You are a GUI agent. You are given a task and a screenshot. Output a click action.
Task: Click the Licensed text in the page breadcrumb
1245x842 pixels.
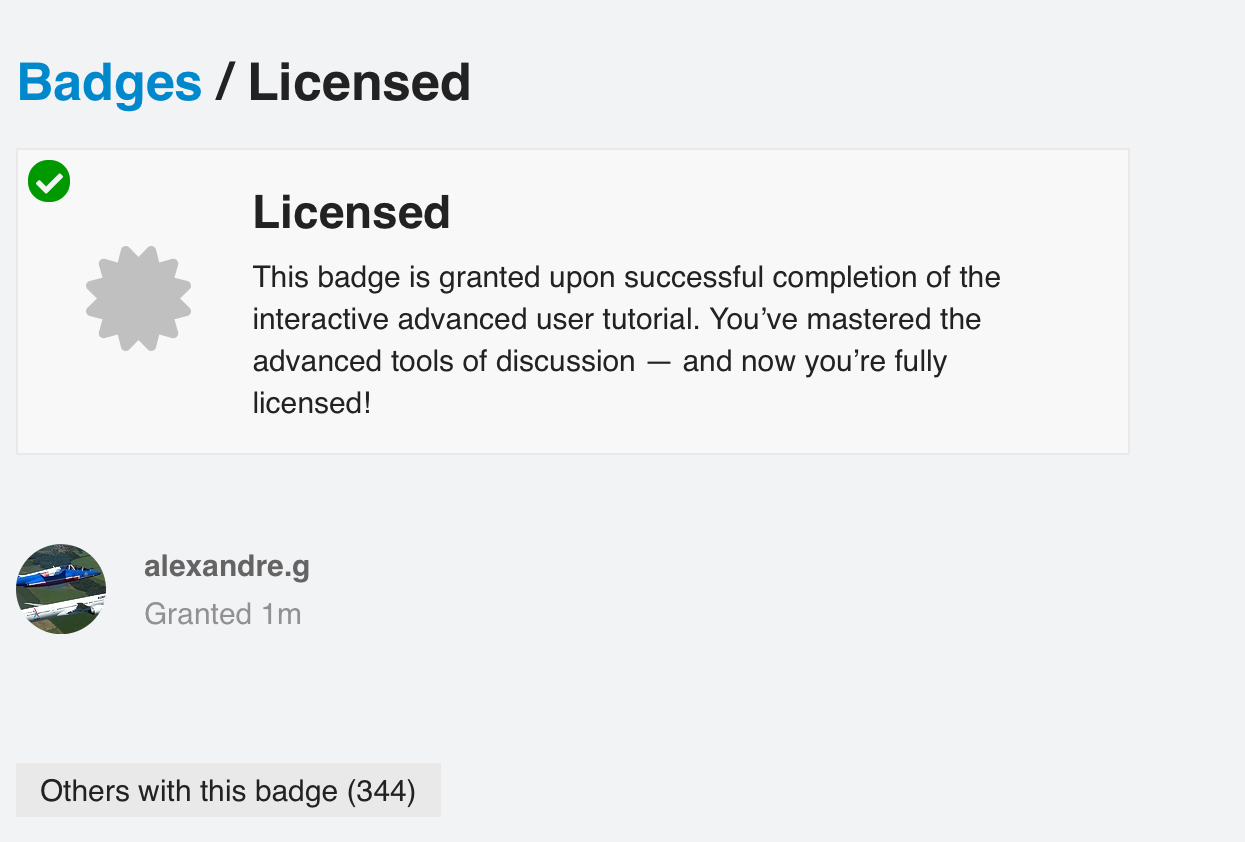pyautogui.click(x=359, y=83)
